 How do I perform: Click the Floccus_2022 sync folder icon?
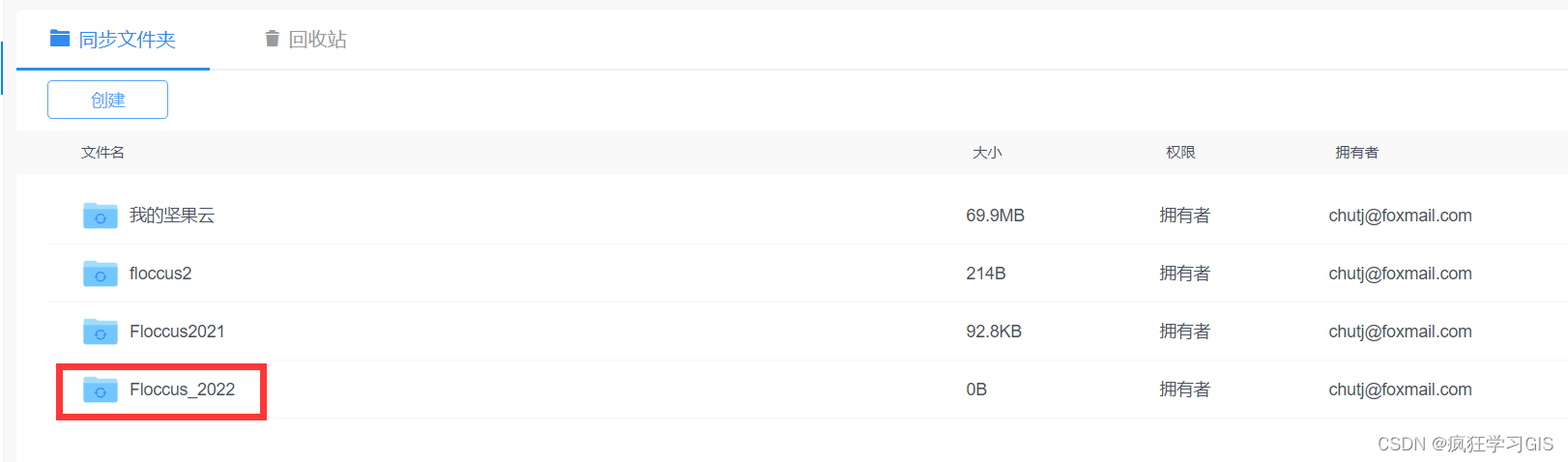[100, 390]
